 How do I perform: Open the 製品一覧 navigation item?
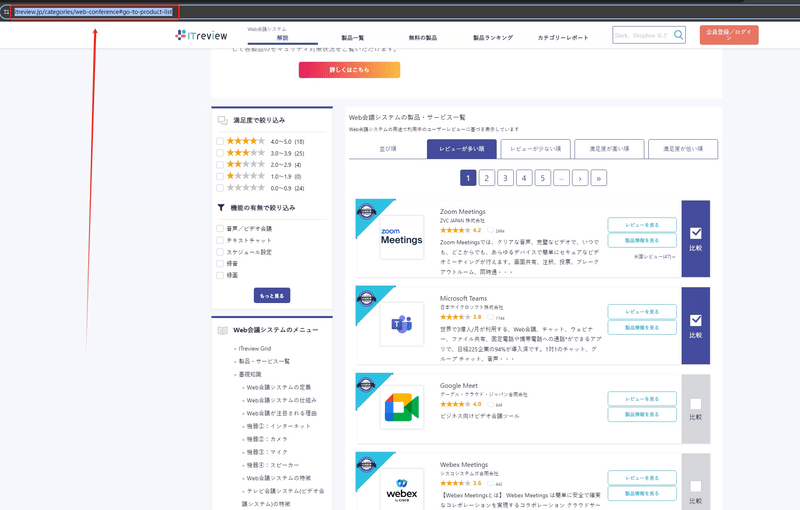[353, 38]
